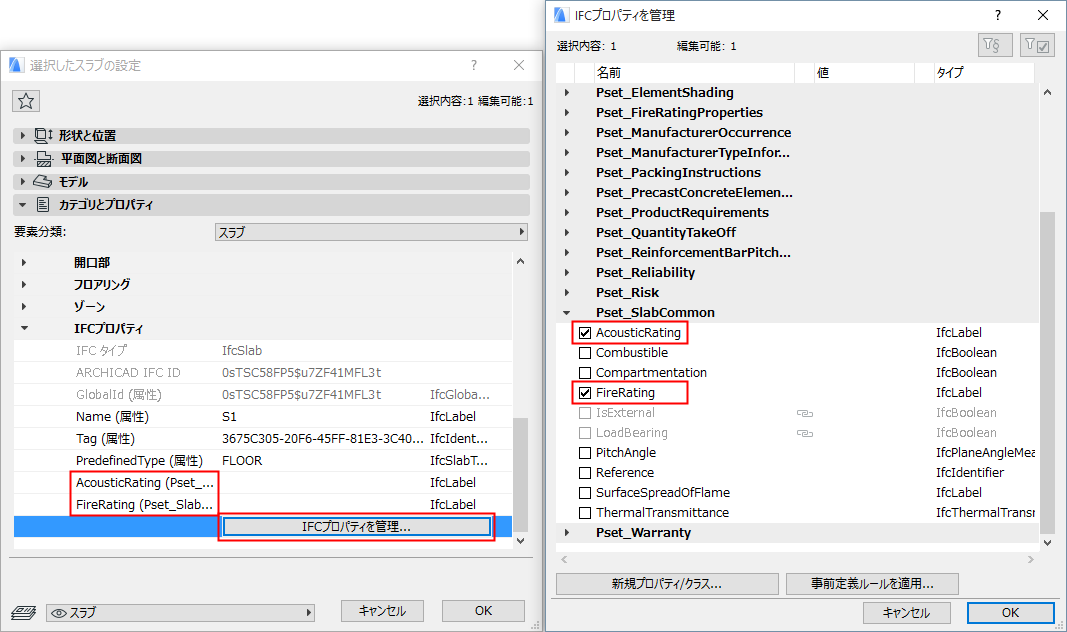This screenshot has height=632, width=1067.
Task: Click the filter-by-rule funnel icon
Action: point(995,44)
